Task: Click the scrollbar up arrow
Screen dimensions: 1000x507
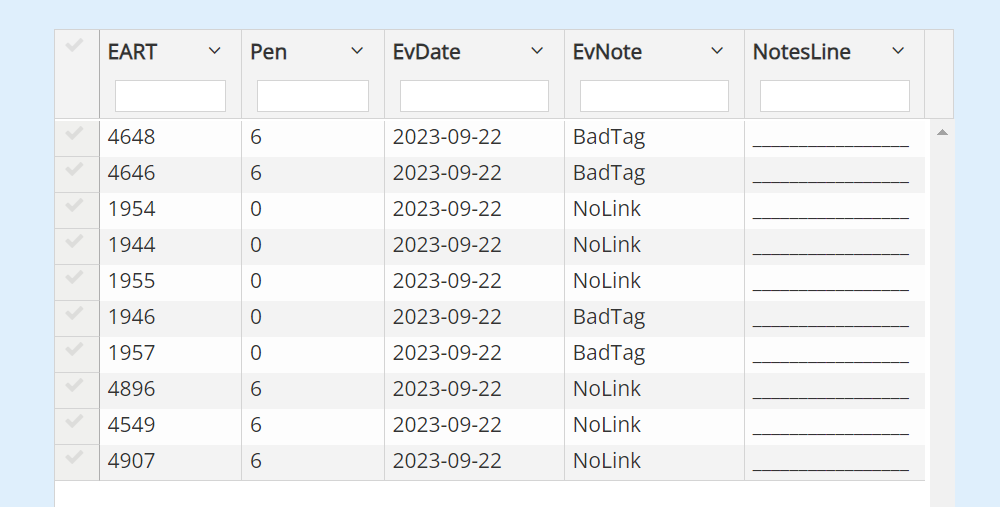Action: 942,133
